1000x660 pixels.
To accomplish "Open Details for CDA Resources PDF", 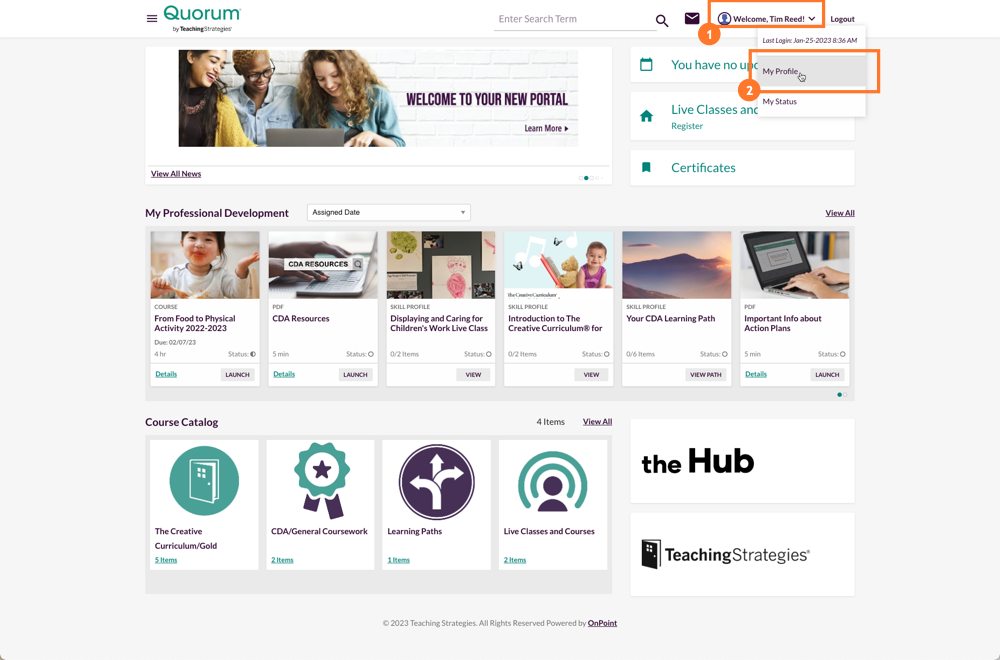I will pos(284,375).
